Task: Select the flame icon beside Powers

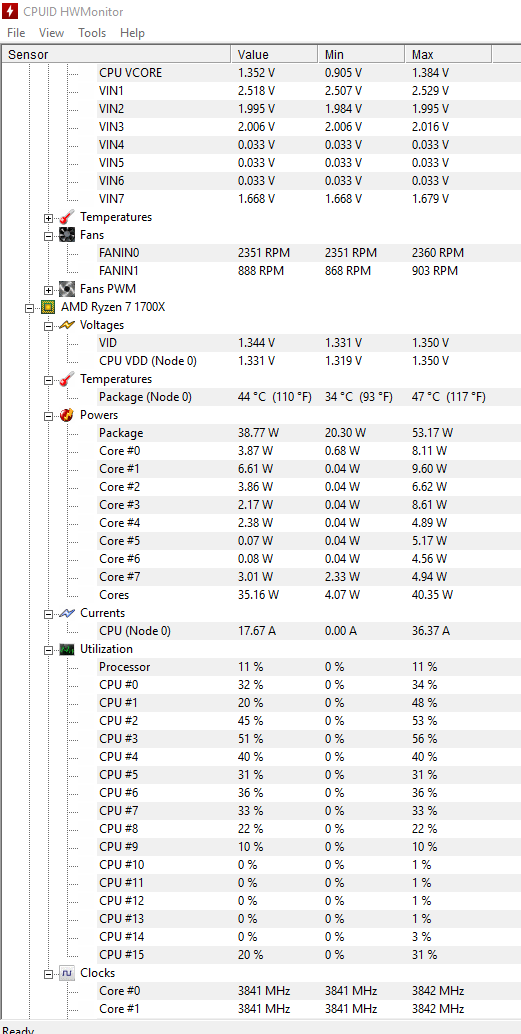Action: click(67, 415)
